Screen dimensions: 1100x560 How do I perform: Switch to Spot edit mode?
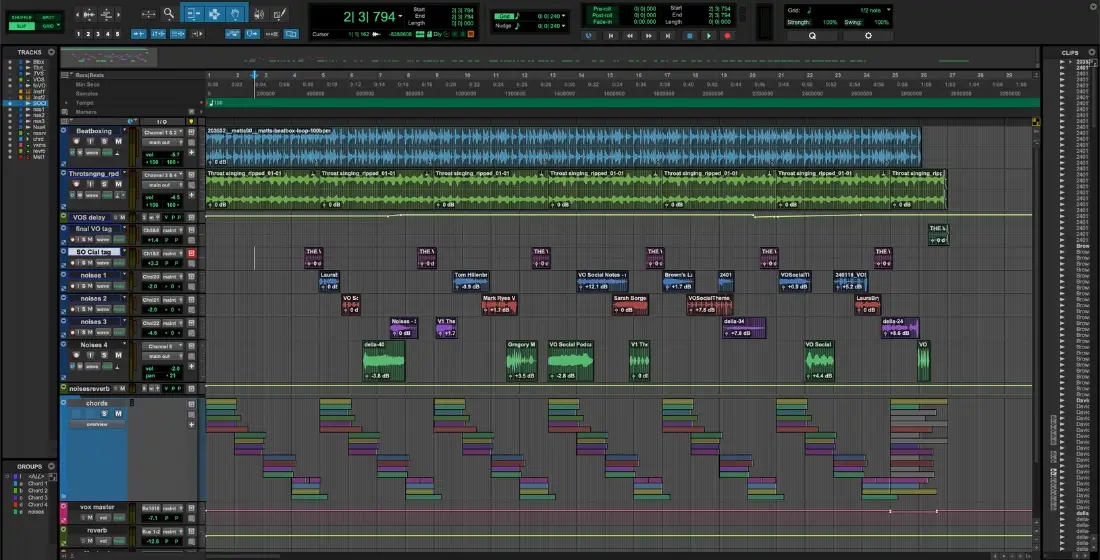pos(49,18)
